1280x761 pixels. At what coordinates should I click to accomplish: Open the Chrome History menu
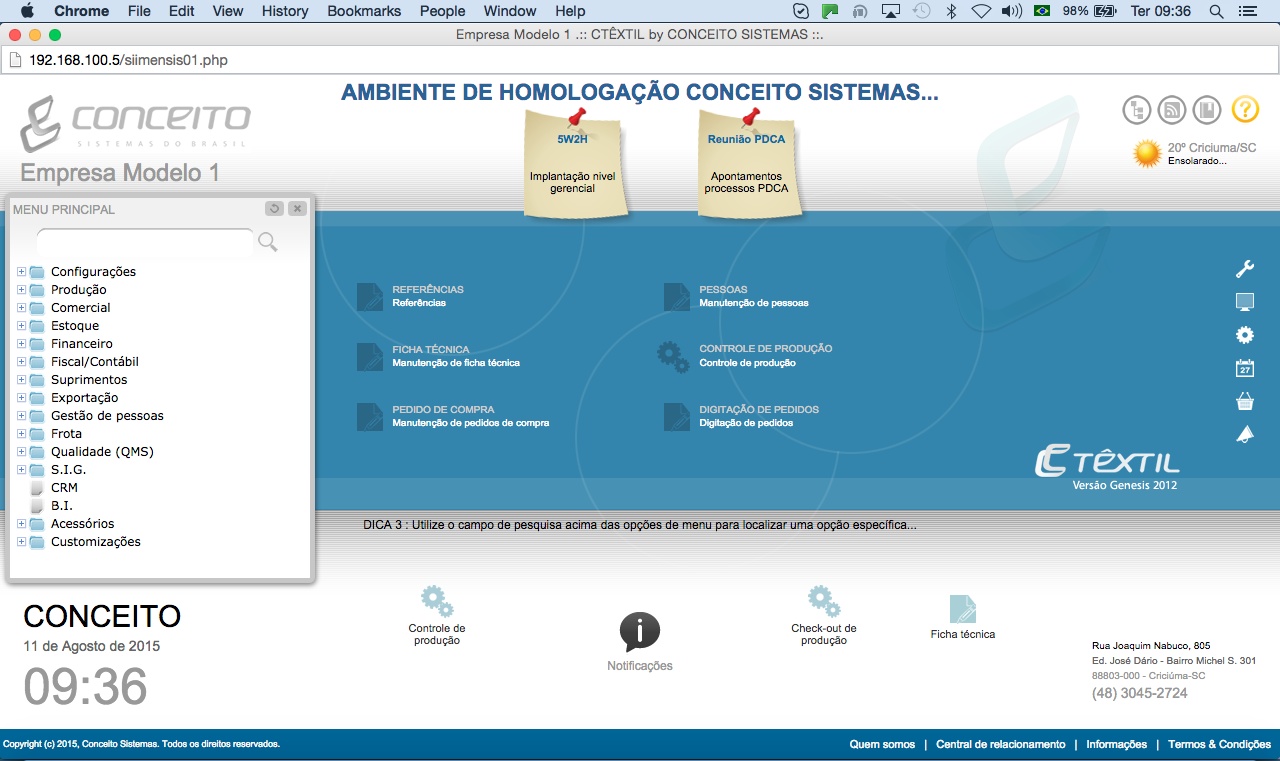coord(285,11)
